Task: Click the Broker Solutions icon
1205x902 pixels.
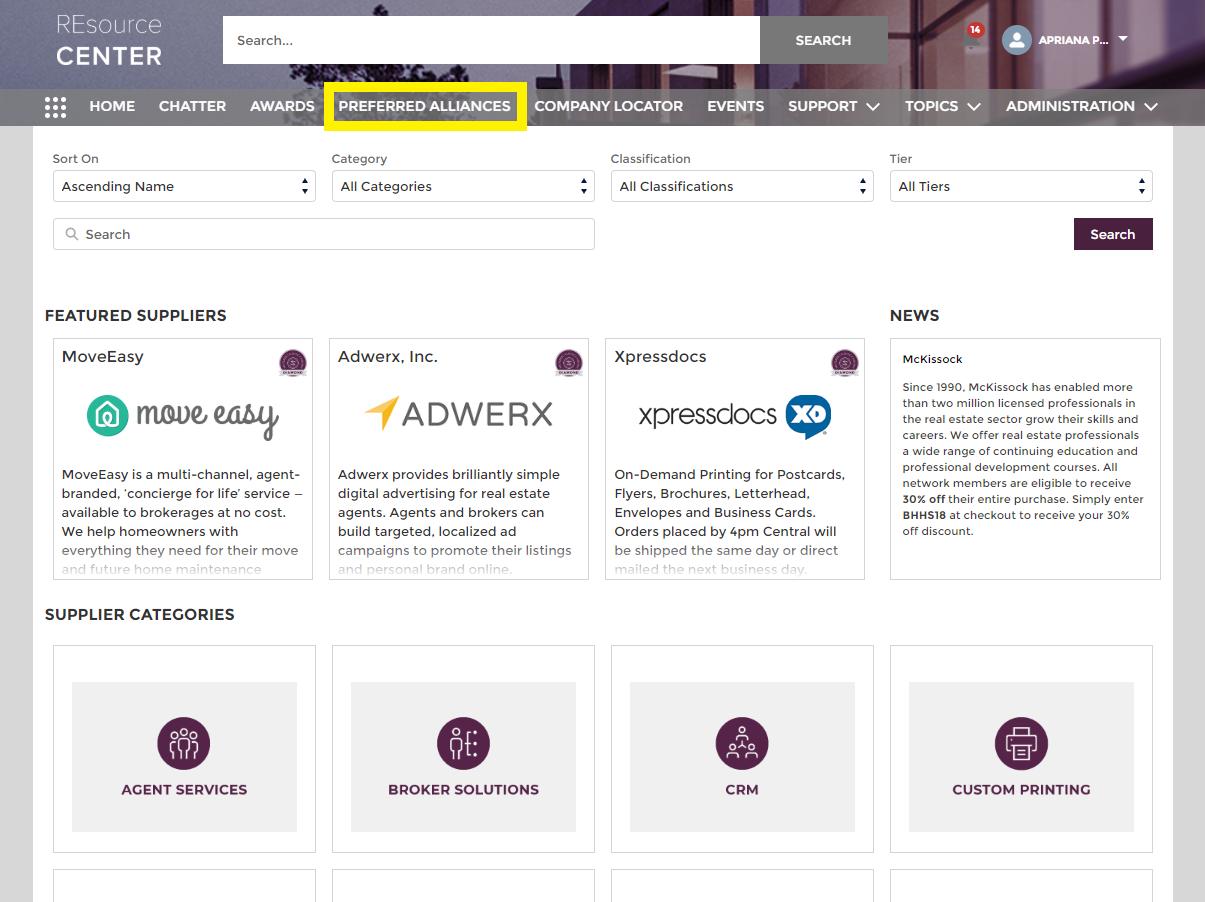Action: click(x=463, y=744)
